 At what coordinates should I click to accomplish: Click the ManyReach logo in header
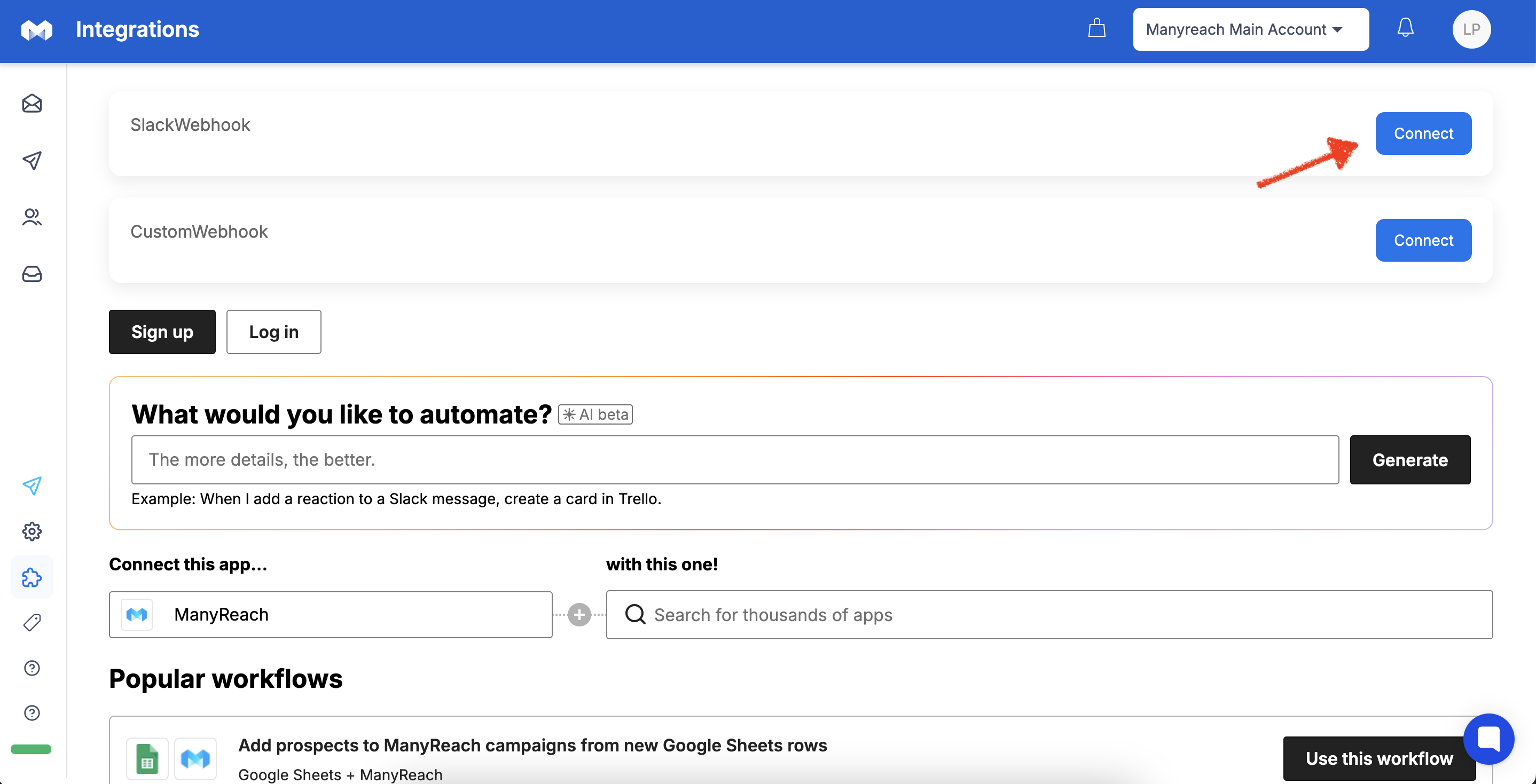tap(37, 30)
